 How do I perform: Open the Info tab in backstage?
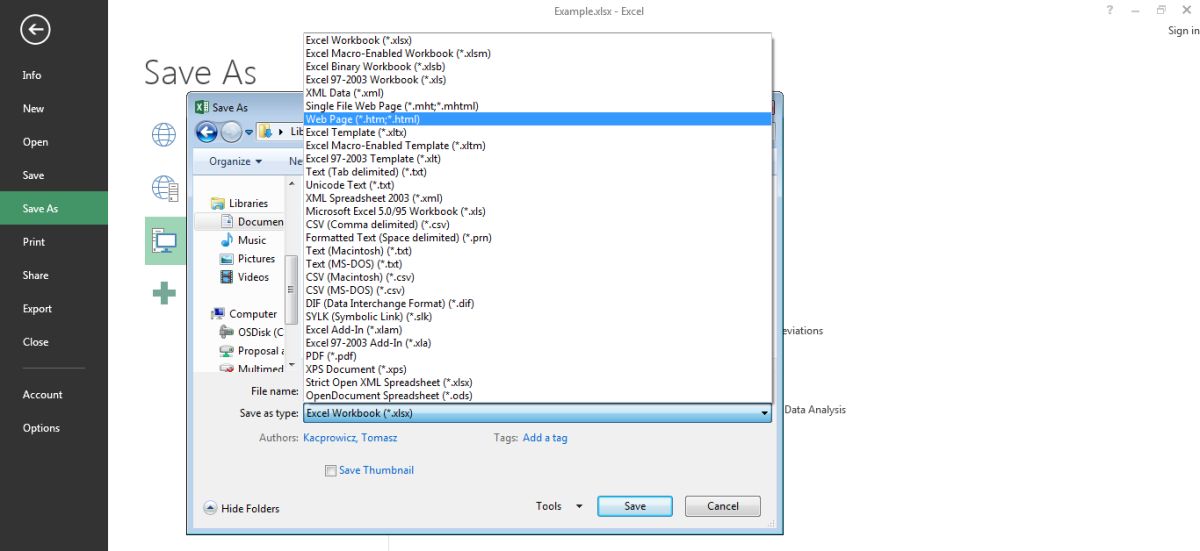coord(54,75)
